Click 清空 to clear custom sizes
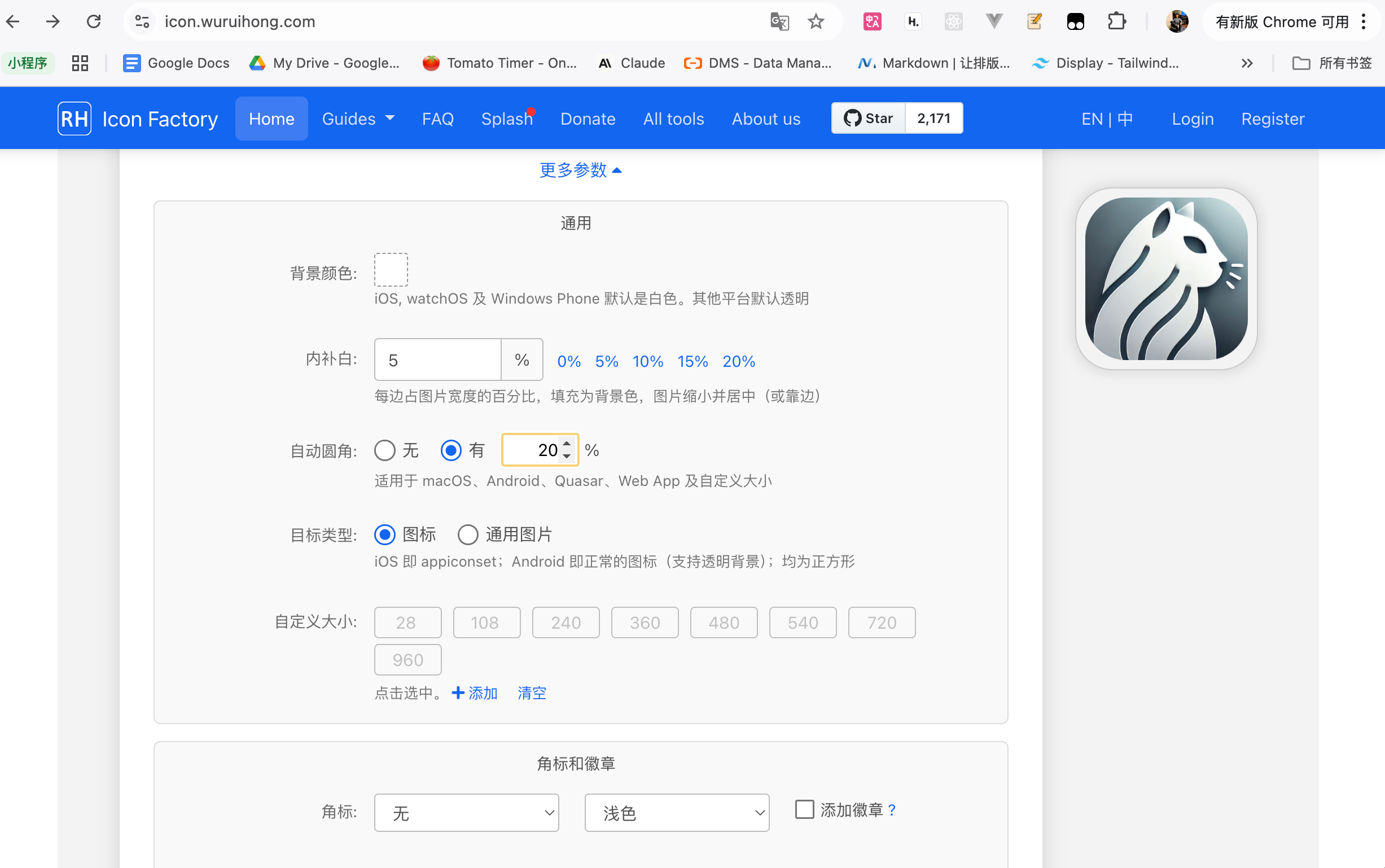Image resolution: width=1385 pixels, height=868 pixels. 532,693
